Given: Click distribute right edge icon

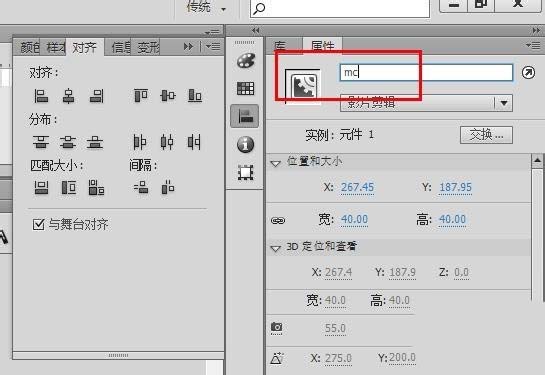Looking at the screenshot, I should [x=194, y=142].
